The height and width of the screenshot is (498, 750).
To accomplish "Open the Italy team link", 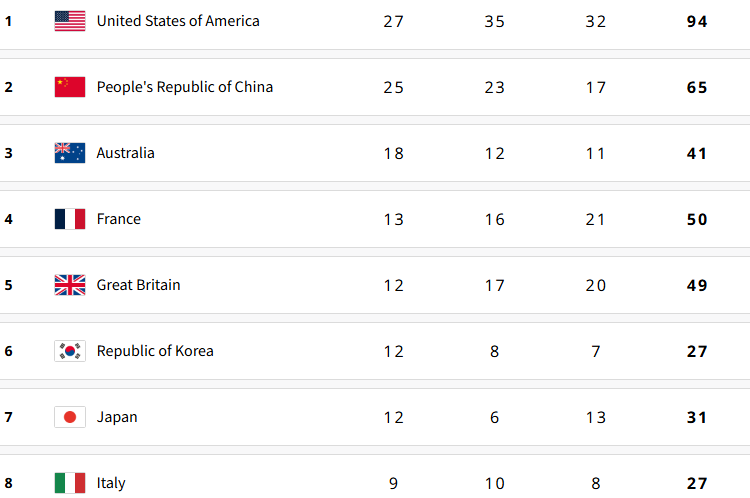I will coord(111,483).
